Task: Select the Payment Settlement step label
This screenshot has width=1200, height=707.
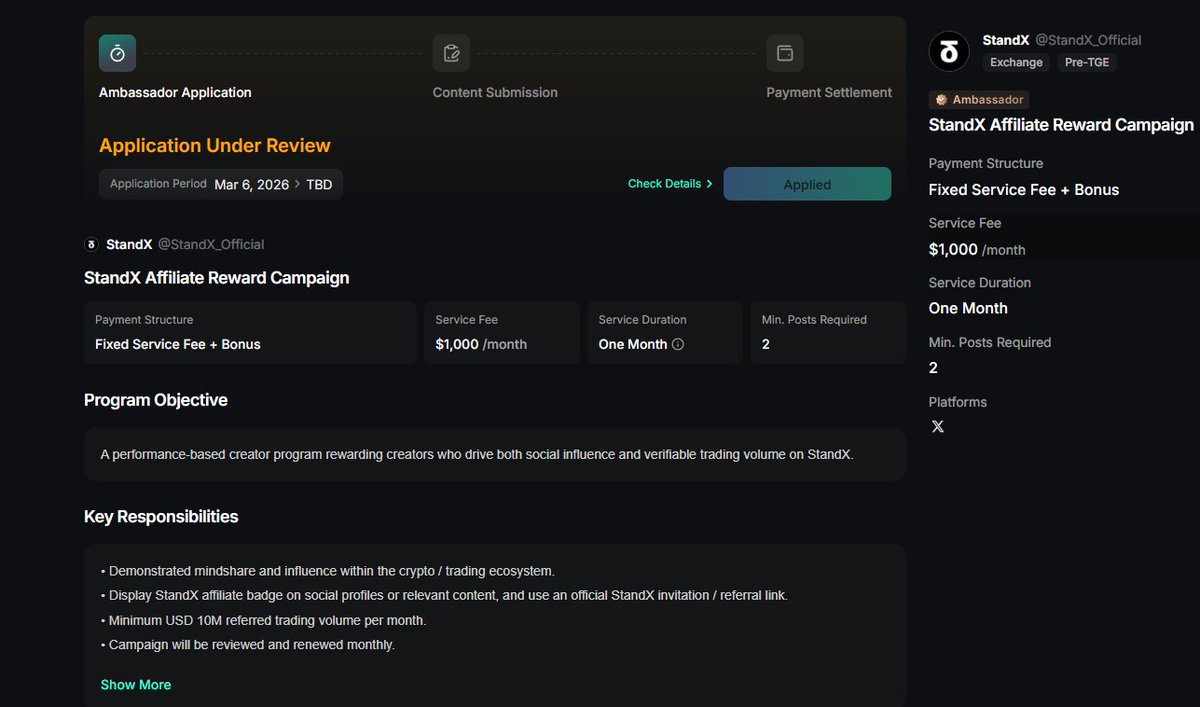Action: click(829, 92)
